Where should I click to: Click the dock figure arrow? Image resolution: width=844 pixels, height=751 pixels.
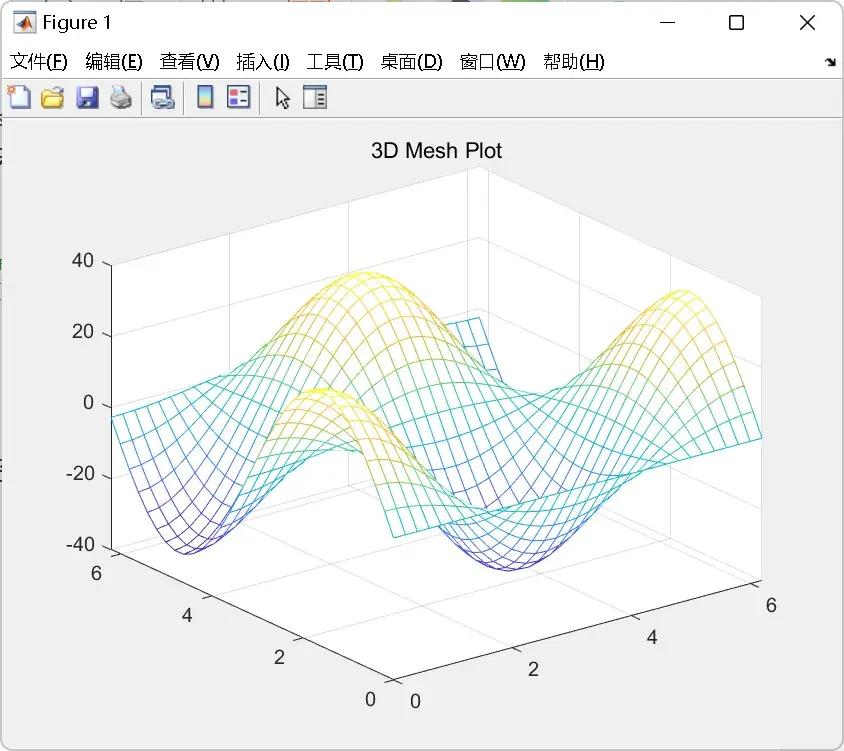830,62
